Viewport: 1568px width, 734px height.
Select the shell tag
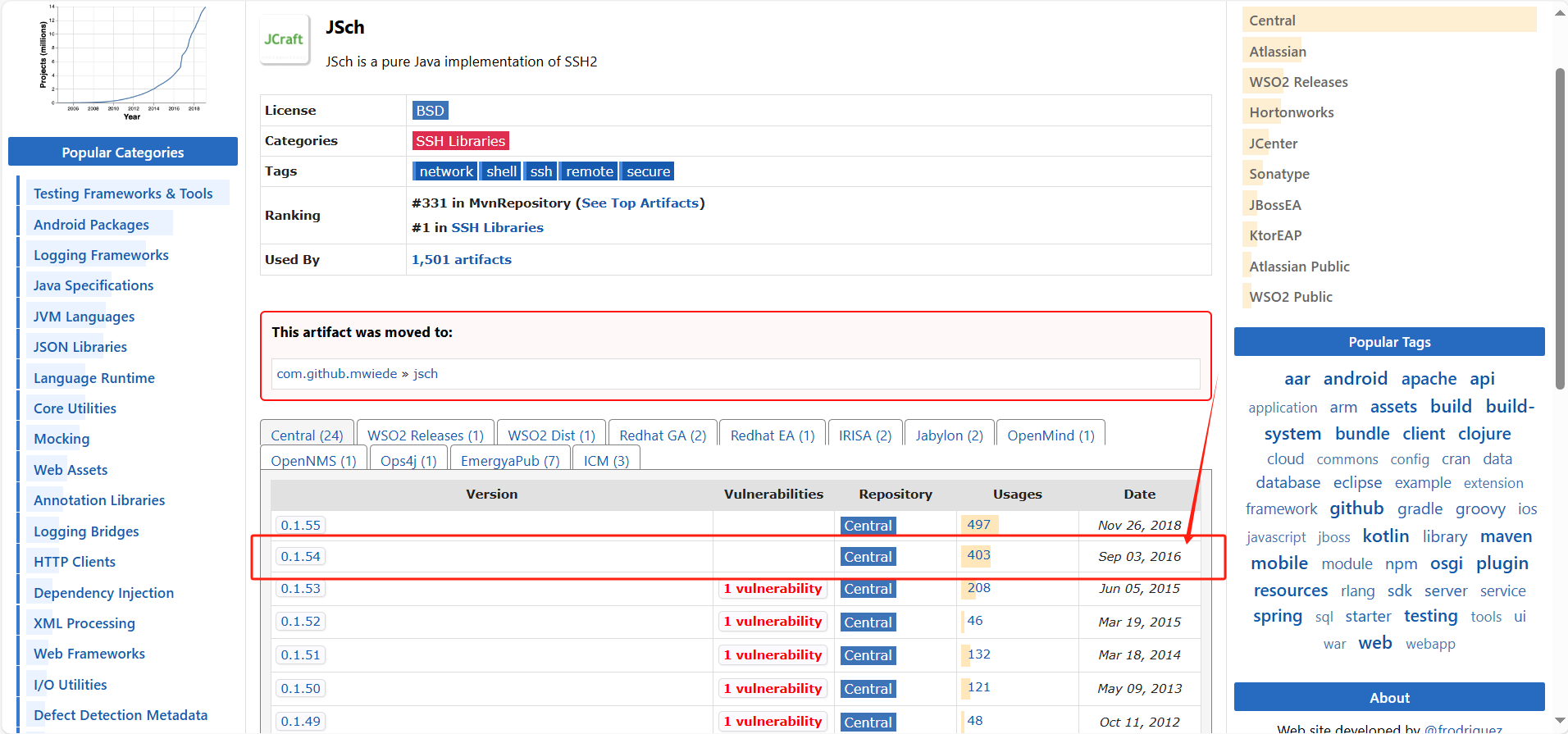501,171
